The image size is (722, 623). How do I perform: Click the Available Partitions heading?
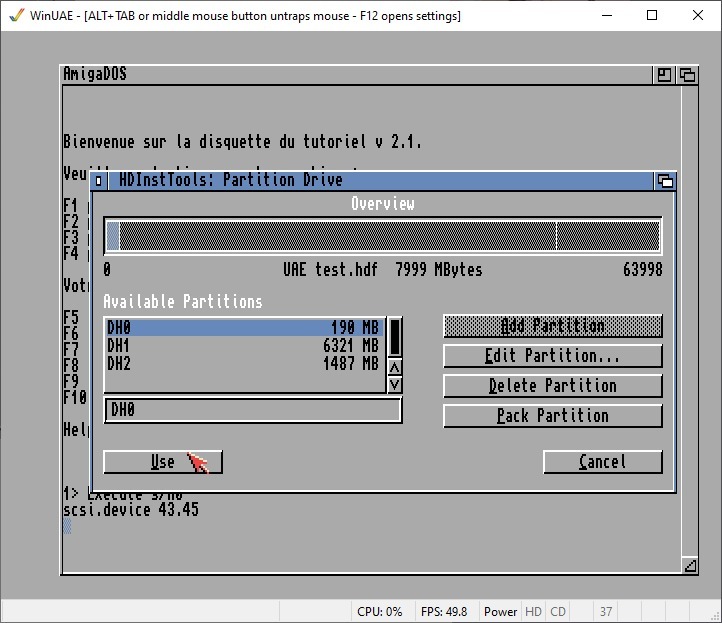click(x=183, y=302)
